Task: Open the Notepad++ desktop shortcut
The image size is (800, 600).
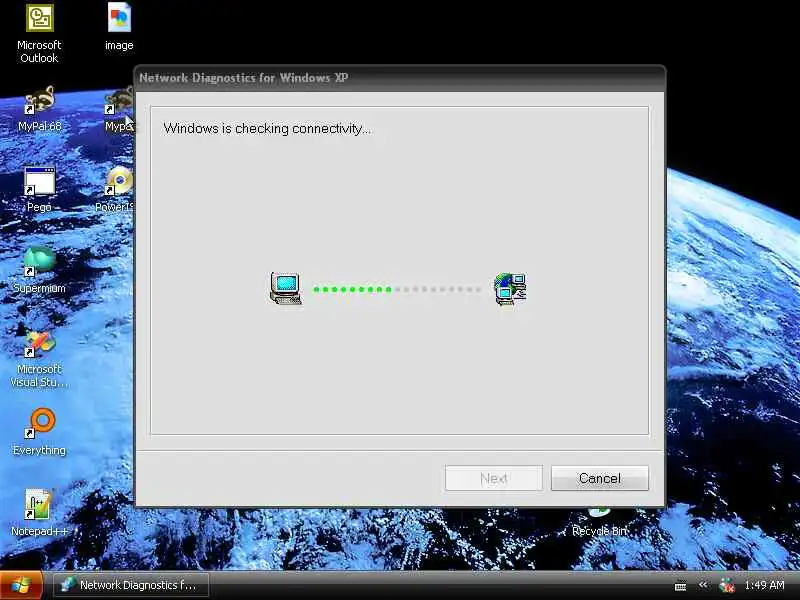Action: coord(39,513)
